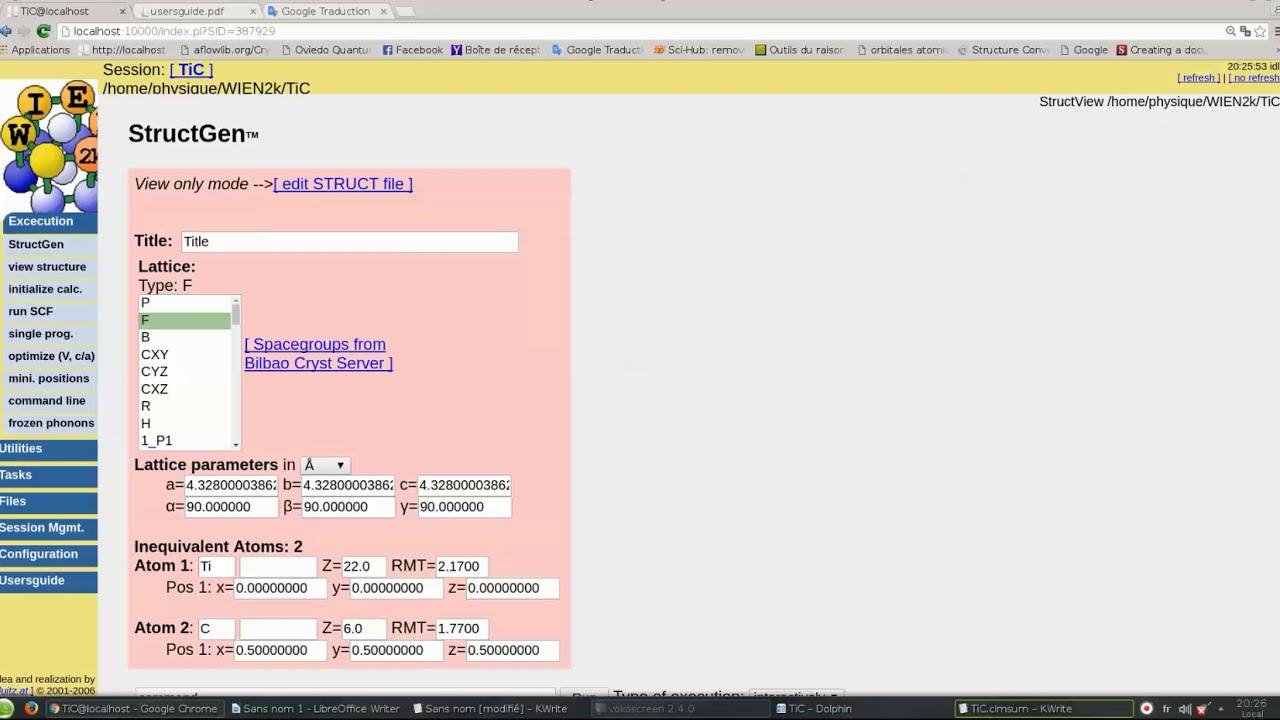The width and height of the screenshot is (1280, 720).
Task: Open the Utilities menu section
Action: 49,449
